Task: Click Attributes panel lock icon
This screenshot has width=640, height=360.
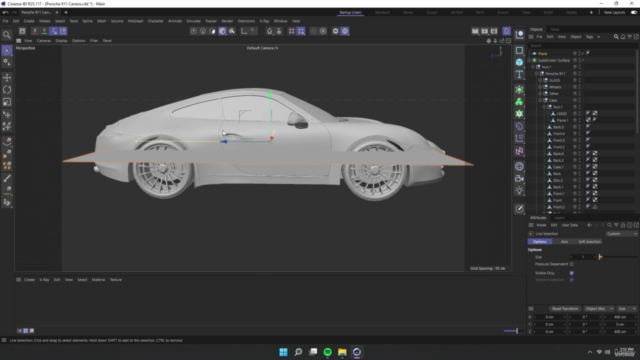Action: [x=623, y=225]
